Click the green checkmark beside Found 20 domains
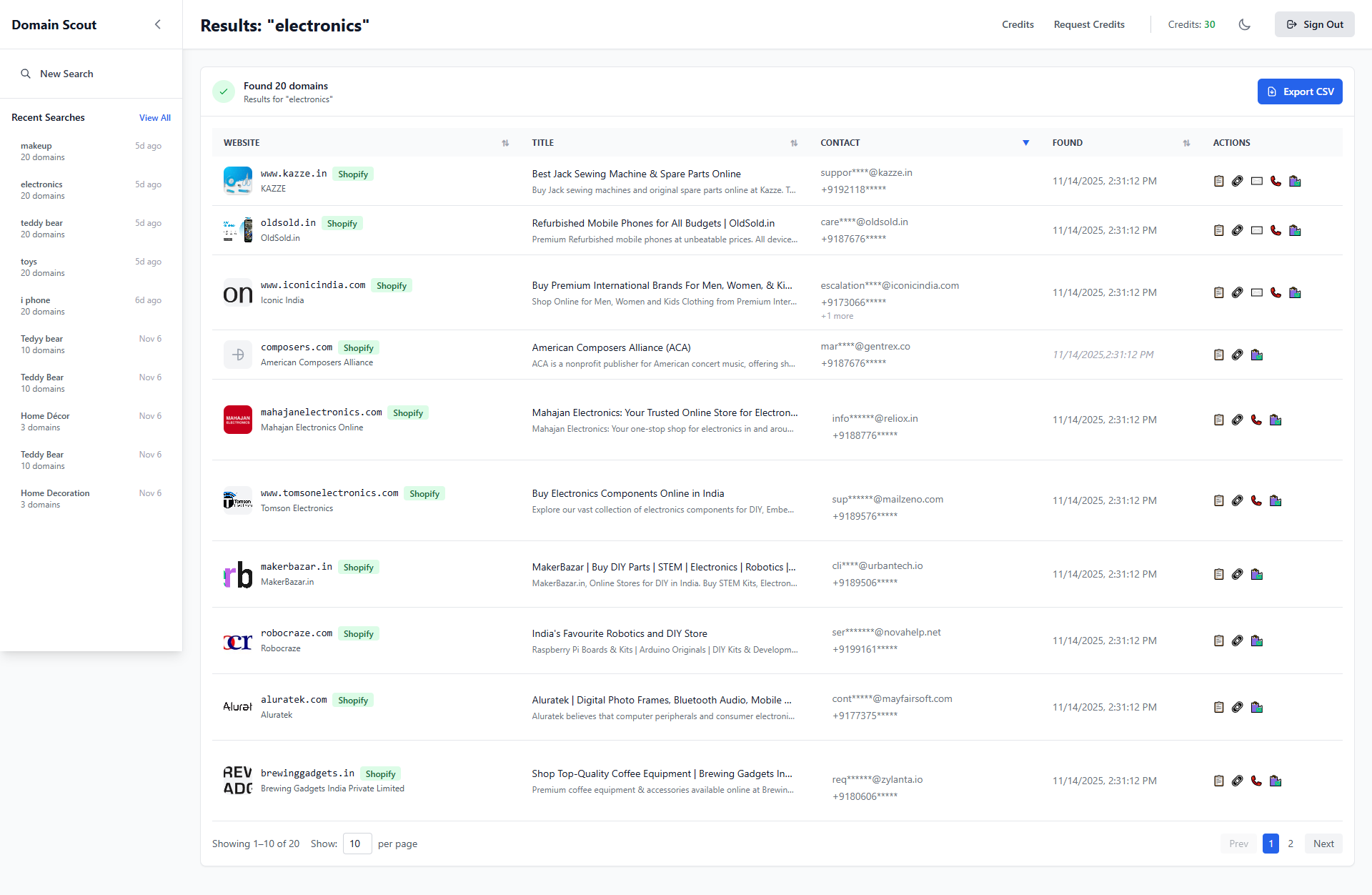This screenshot has width=1372, height=895. (x=223, y=92)
